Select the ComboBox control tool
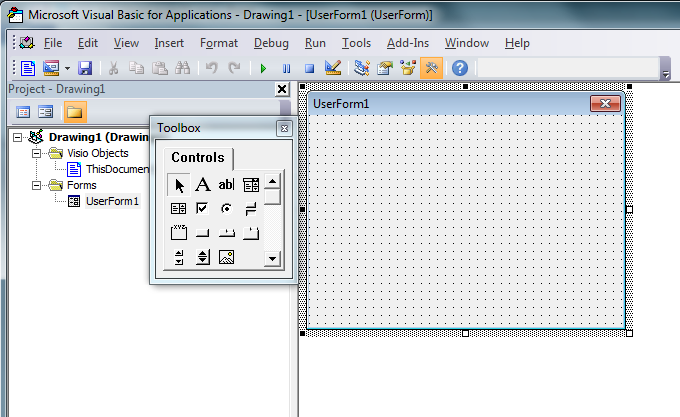 click(x=250, y=185)
